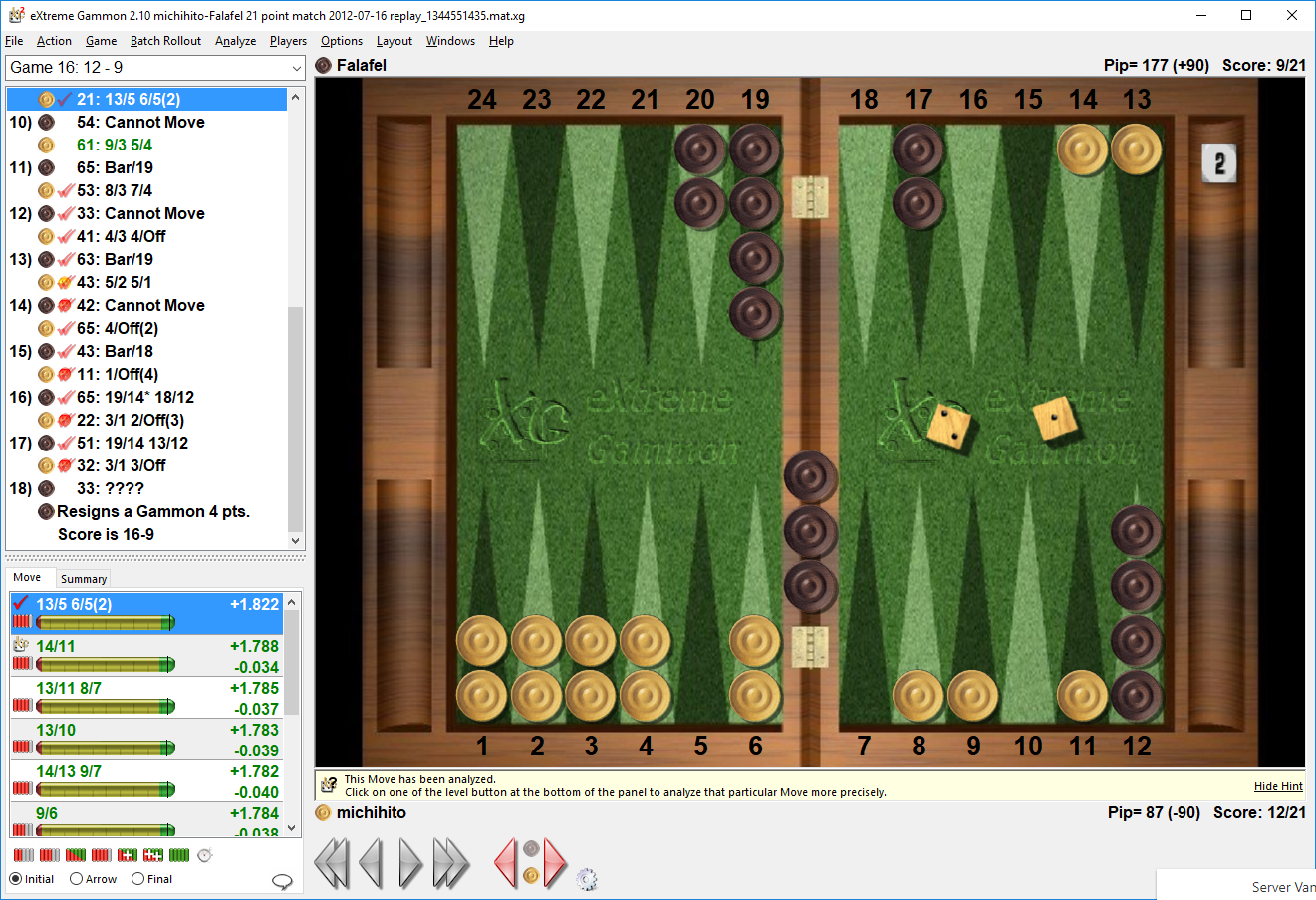Image resolution: width=1316 pixels, height=900 pixels.
Task: Click the all-green analysis level button
Action: coord(179,855)
